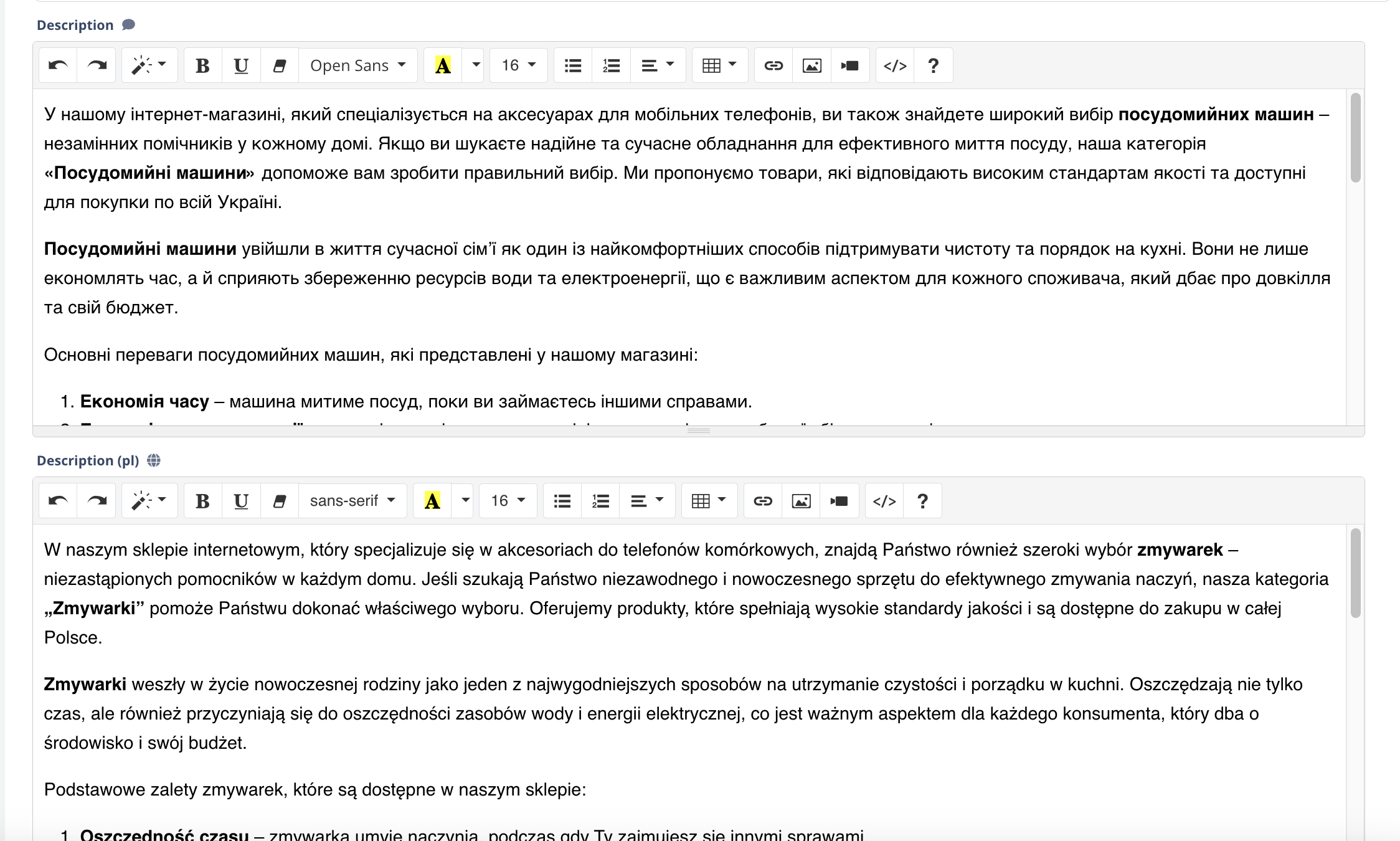Open the code view via the </> icon
Screen dimensions: 1400x841
coord(895,65)
